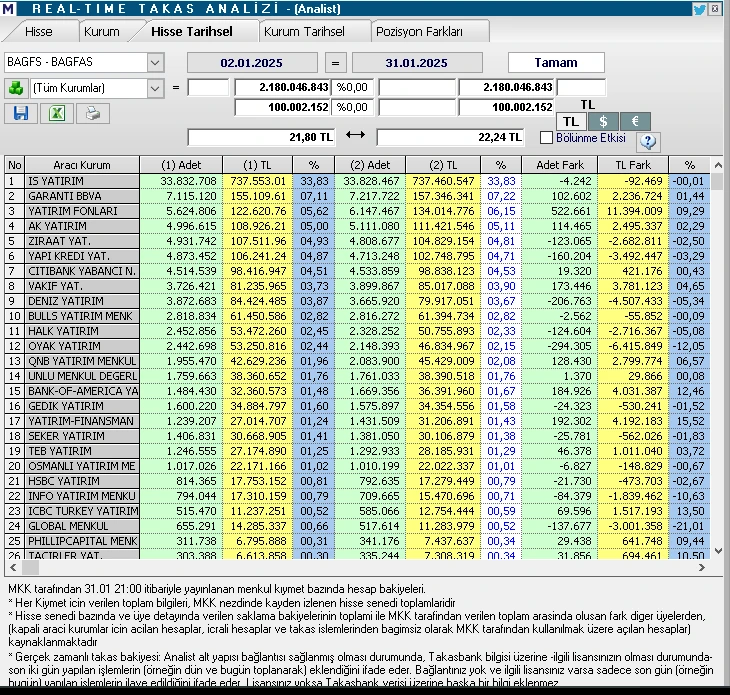
Task: Expand the (Tüm Kurumlar) institution dropdown
Action: tap(155, 88)
